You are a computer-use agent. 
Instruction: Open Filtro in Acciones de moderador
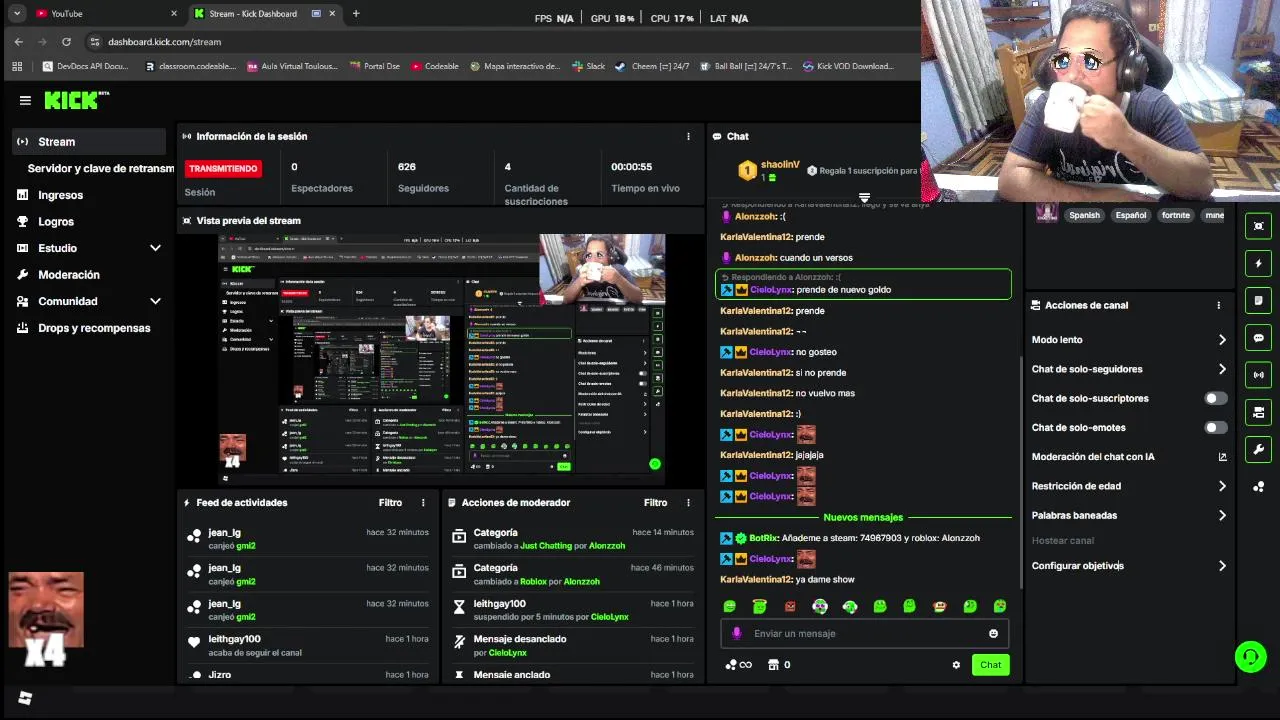[655, 503]
